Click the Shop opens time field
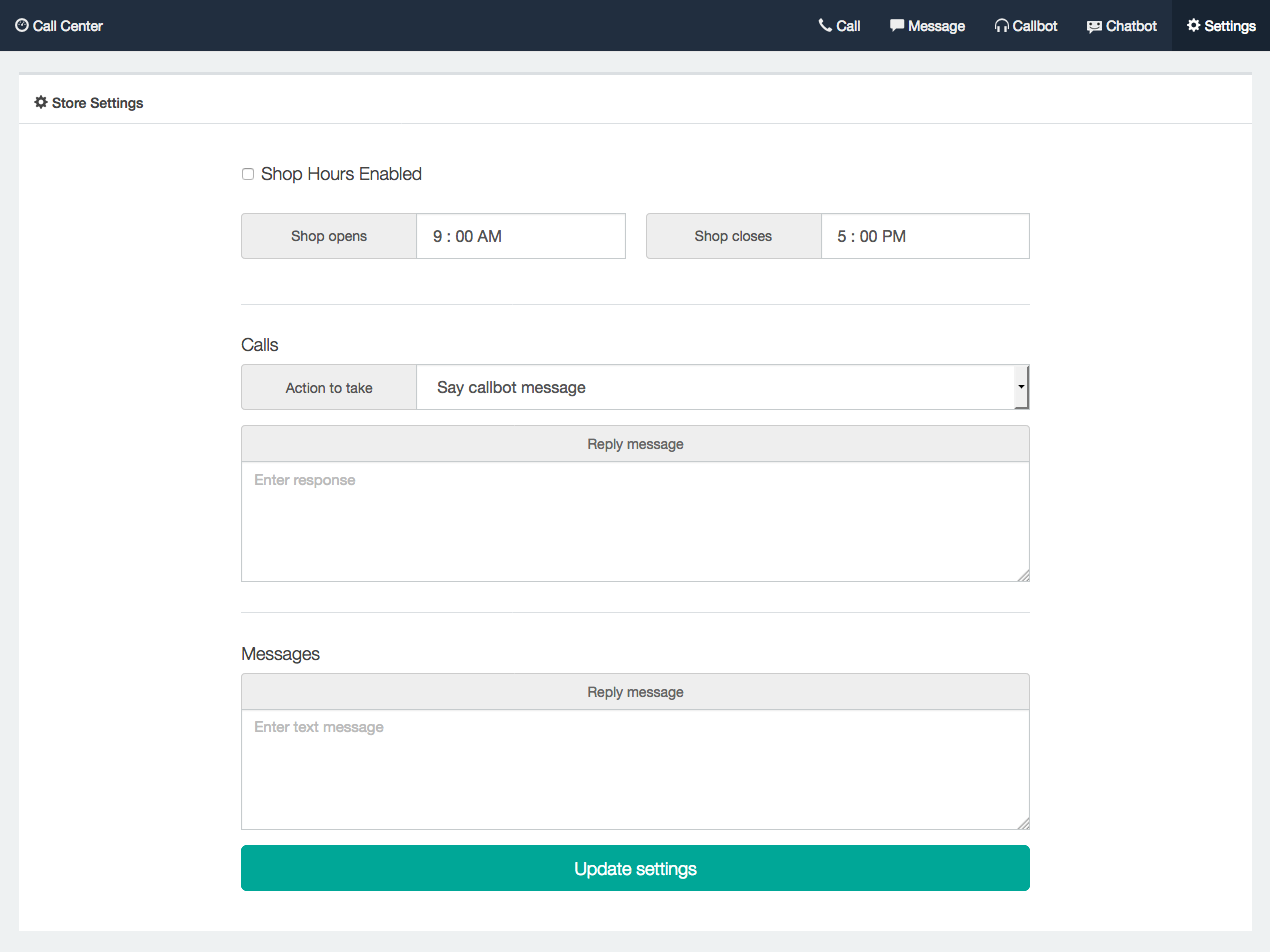 pyautogui.click(x=520, y=236)
